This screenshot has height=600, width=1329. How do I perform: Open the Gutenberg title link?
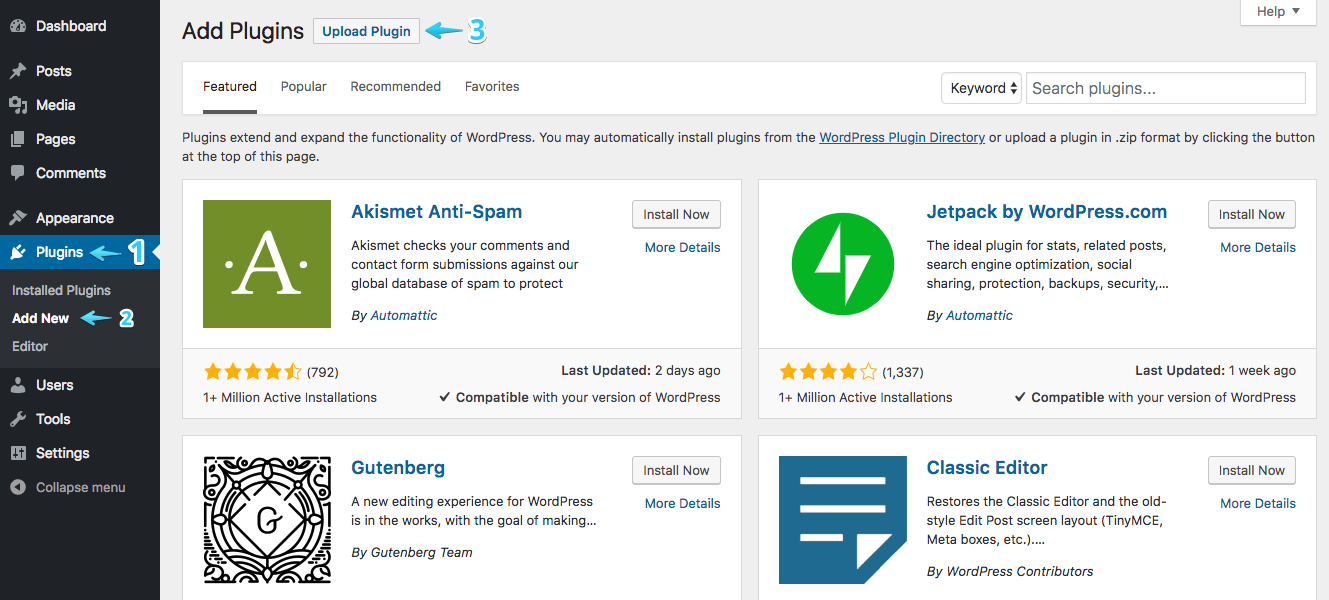coord(398,468)
